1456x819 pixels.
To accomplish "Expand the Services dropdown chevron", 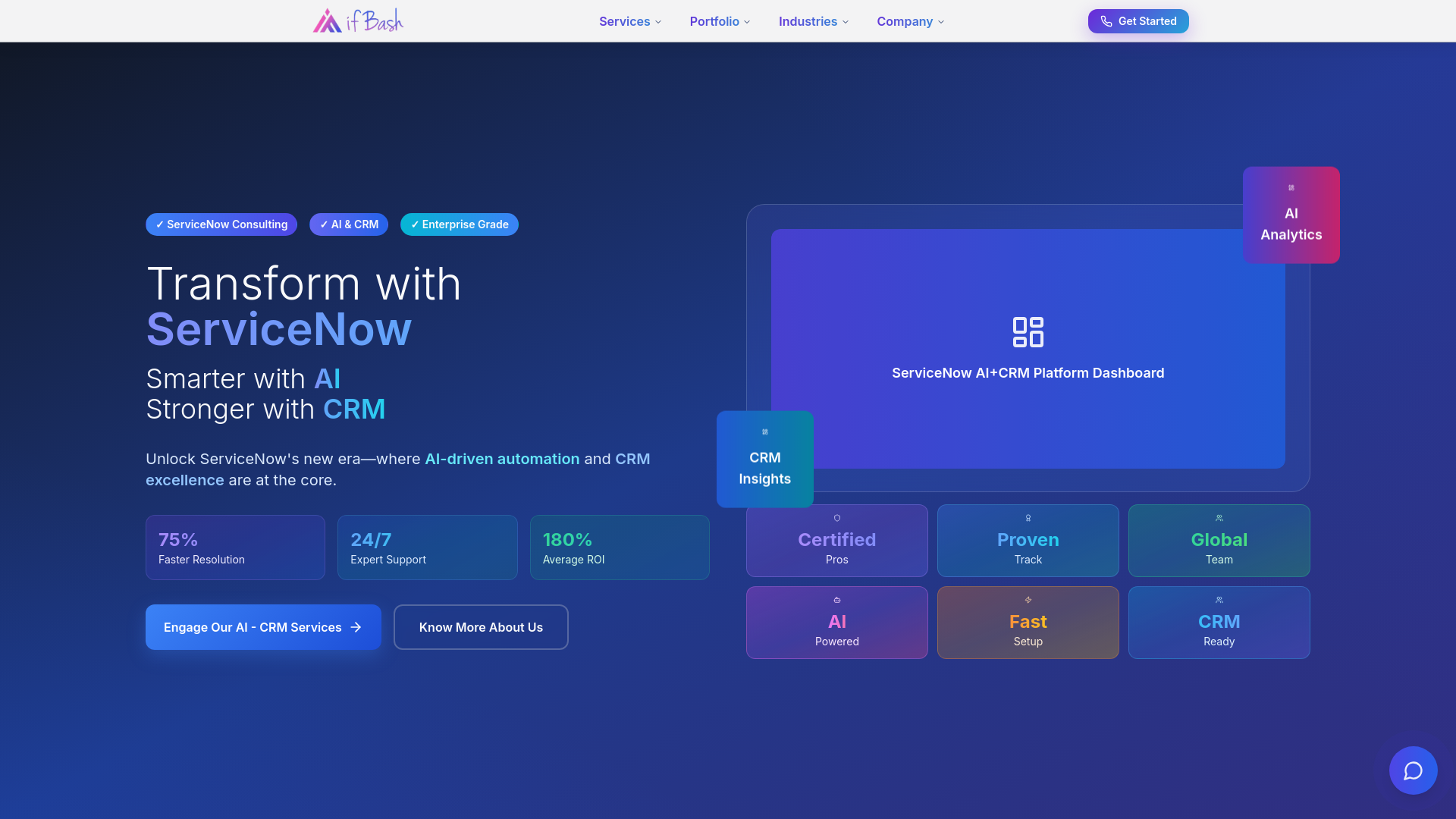I will pyautogui.click(x=658, y=22).
